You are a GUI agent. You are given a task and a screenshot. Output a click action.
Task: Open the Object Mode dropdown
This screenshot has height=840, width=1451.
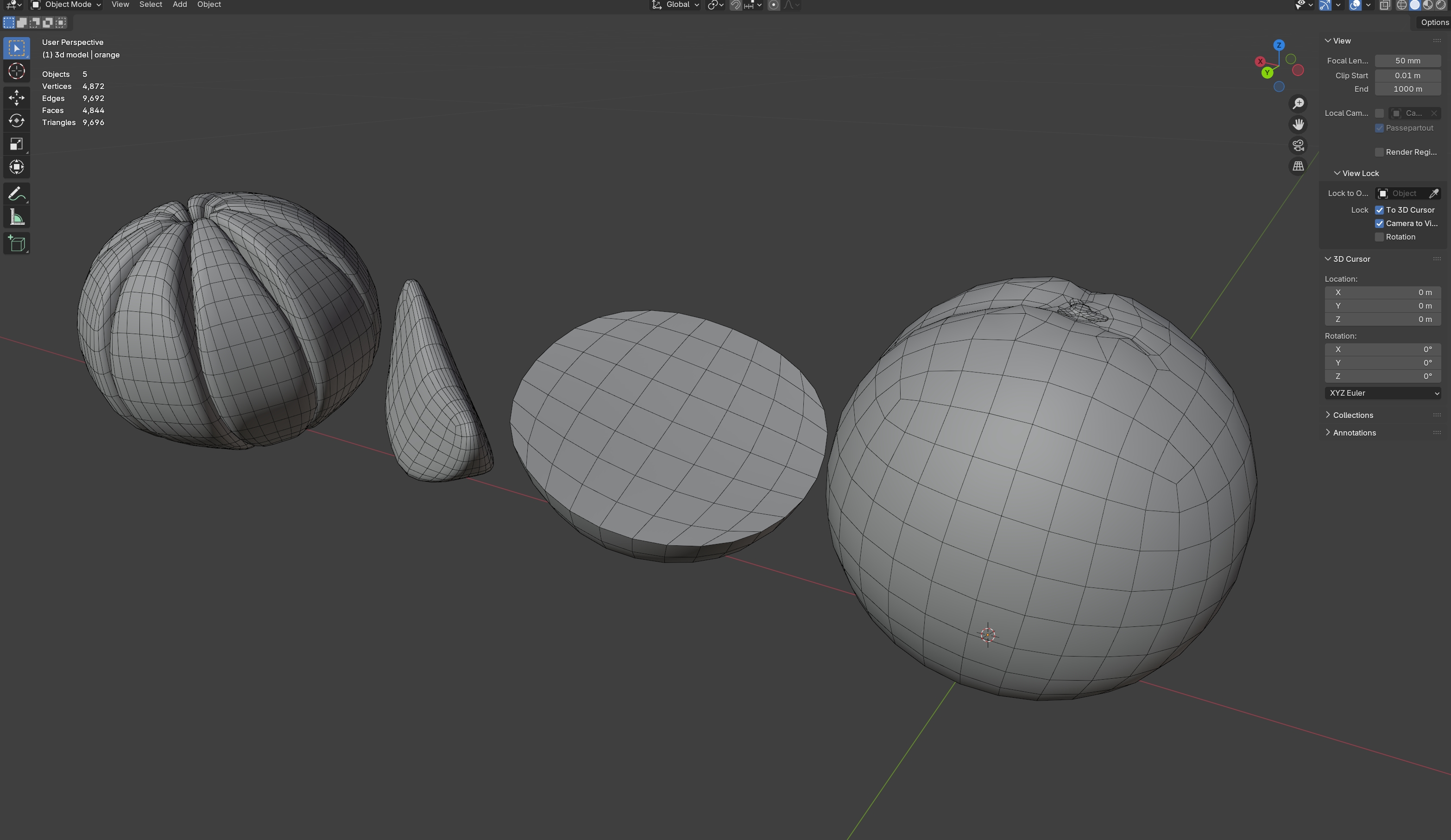66,5
